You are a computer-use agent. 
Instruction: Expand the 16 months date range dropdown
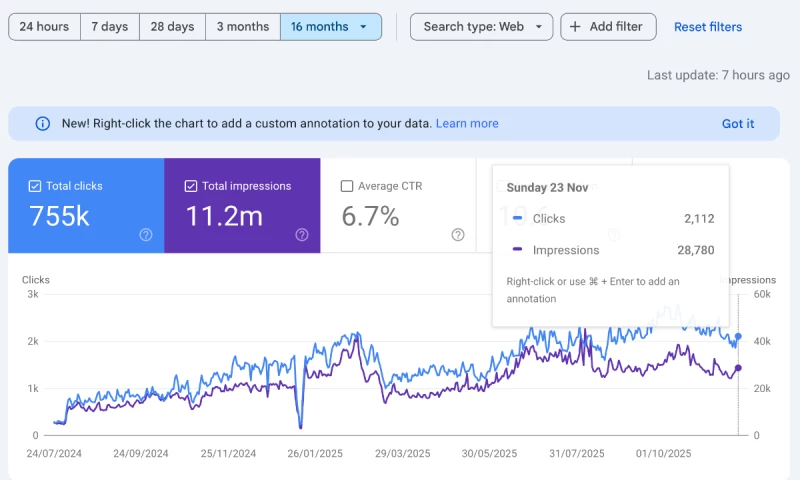(362, 27)
